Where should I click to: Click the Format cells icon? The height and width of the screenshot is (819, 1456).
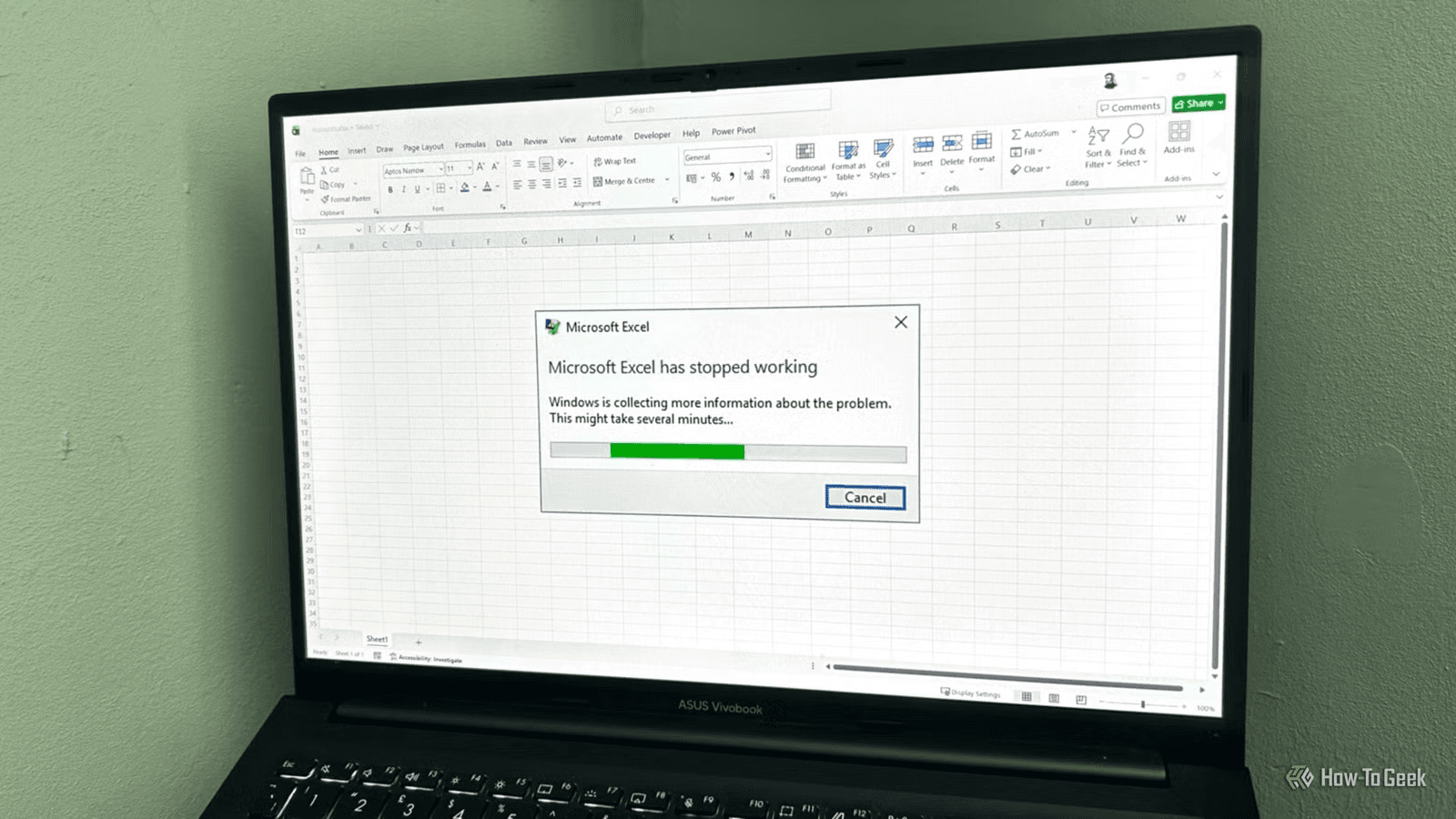tap(982, 141)
